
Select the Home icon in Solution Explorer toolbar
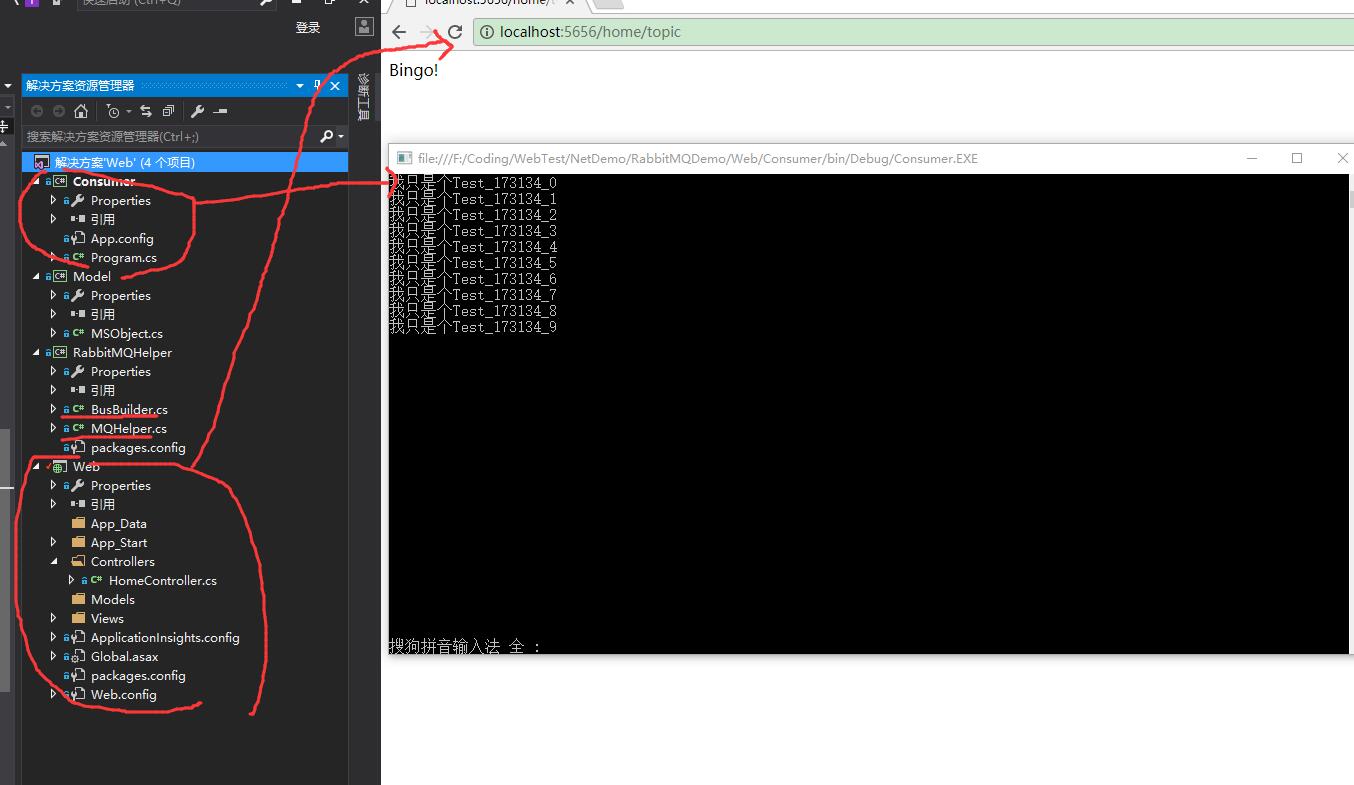(81, 111)
